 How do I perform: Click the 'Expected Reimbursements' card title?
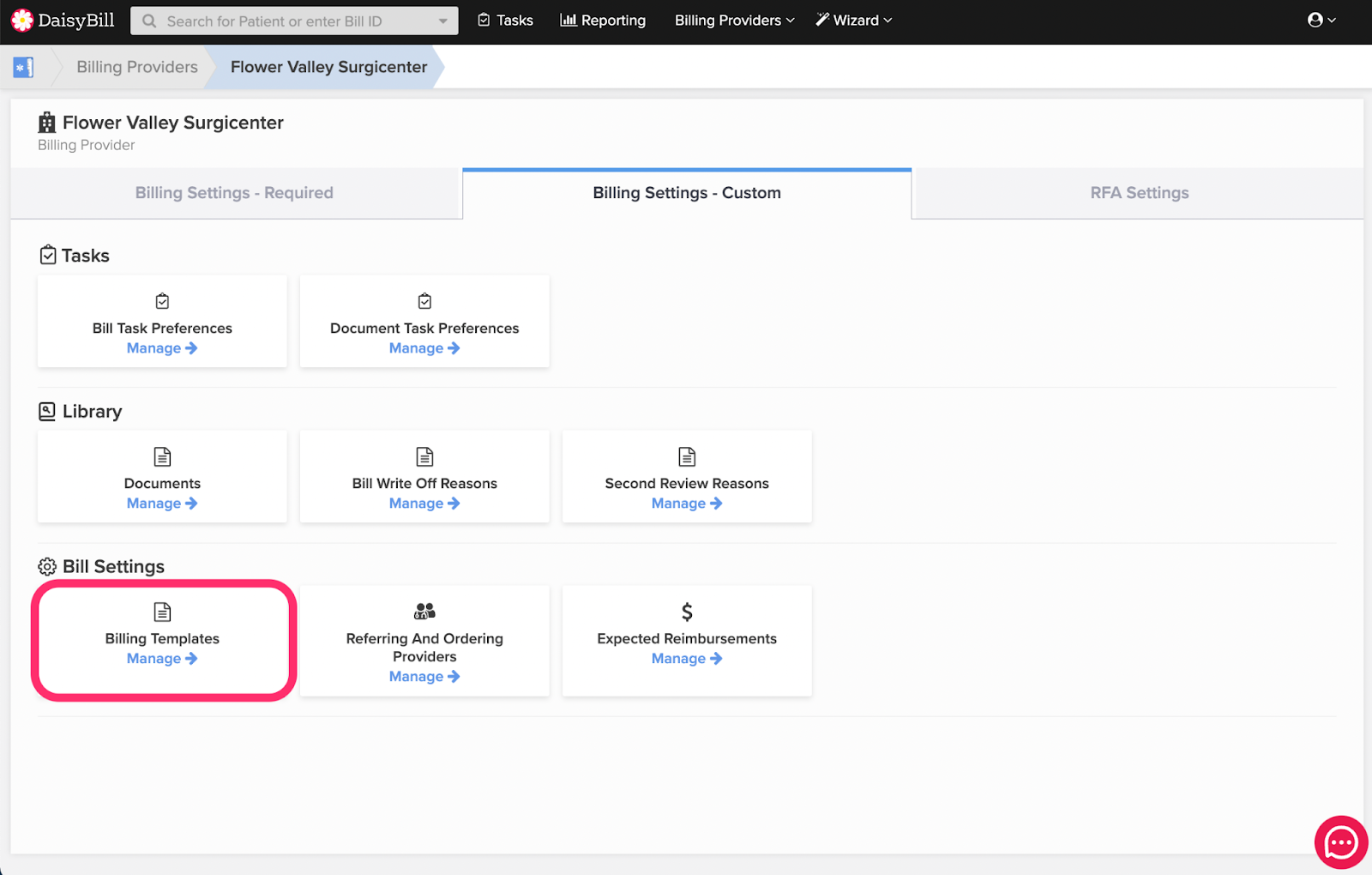(687, 638)
